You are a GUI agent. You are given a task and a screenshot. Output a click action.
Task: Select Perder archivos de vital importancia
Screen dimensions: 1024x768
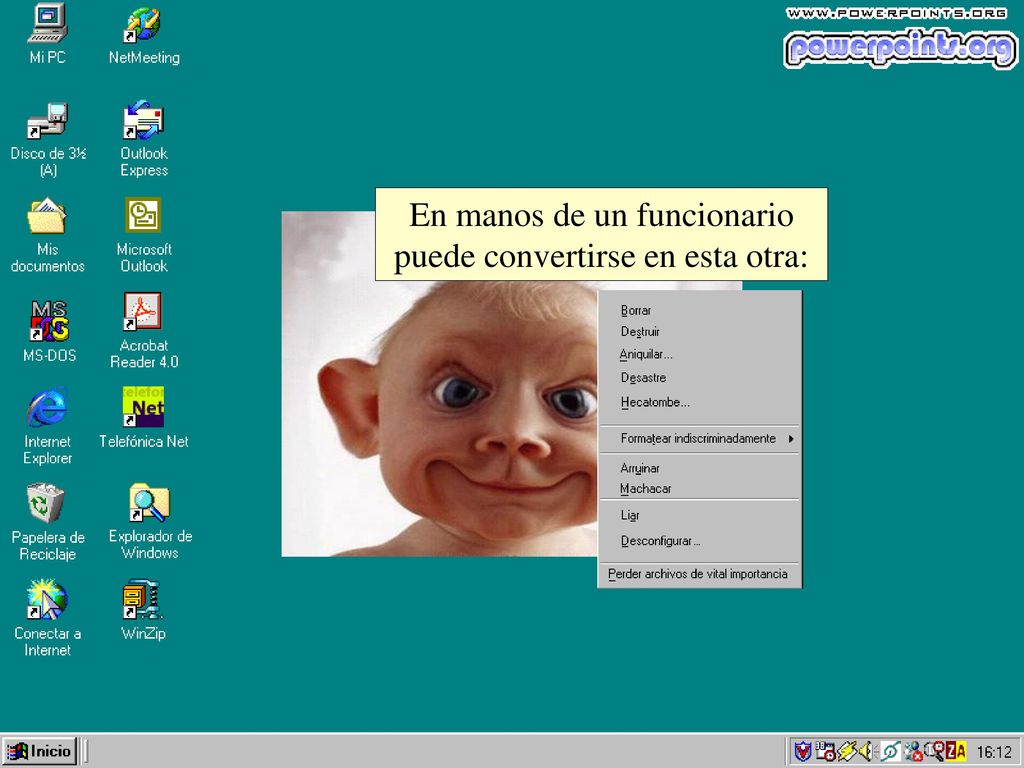(x=699, y=574)
